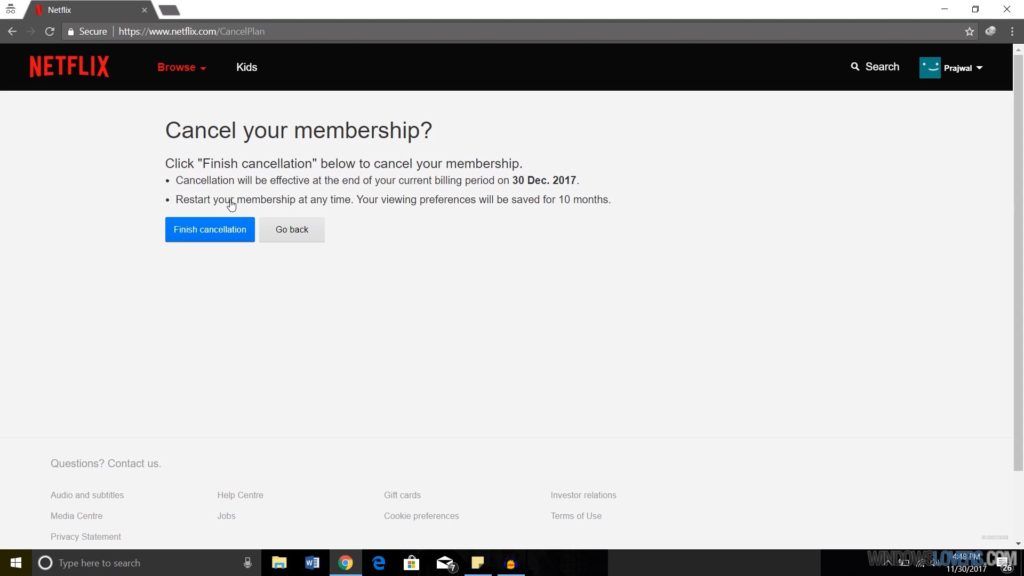
Task: Close the Netflix tab
Action: [144, 10]
